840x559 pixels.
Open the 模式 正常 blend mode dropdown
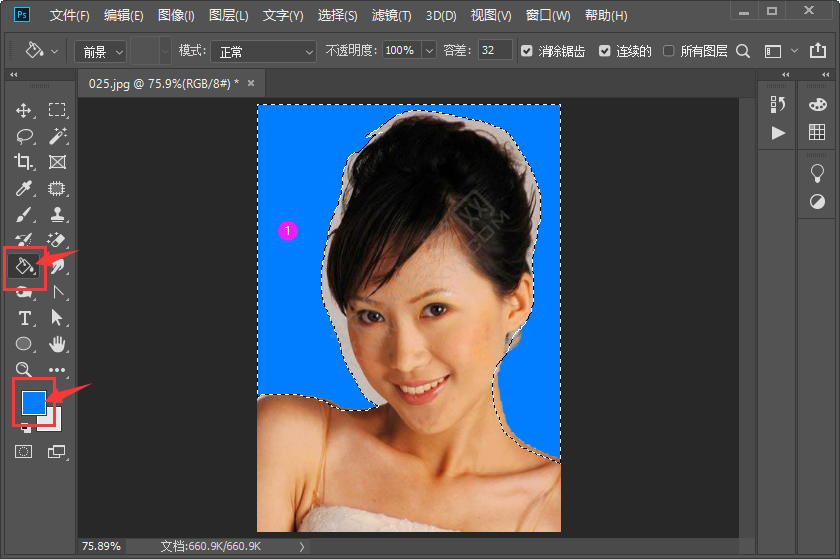264,52
